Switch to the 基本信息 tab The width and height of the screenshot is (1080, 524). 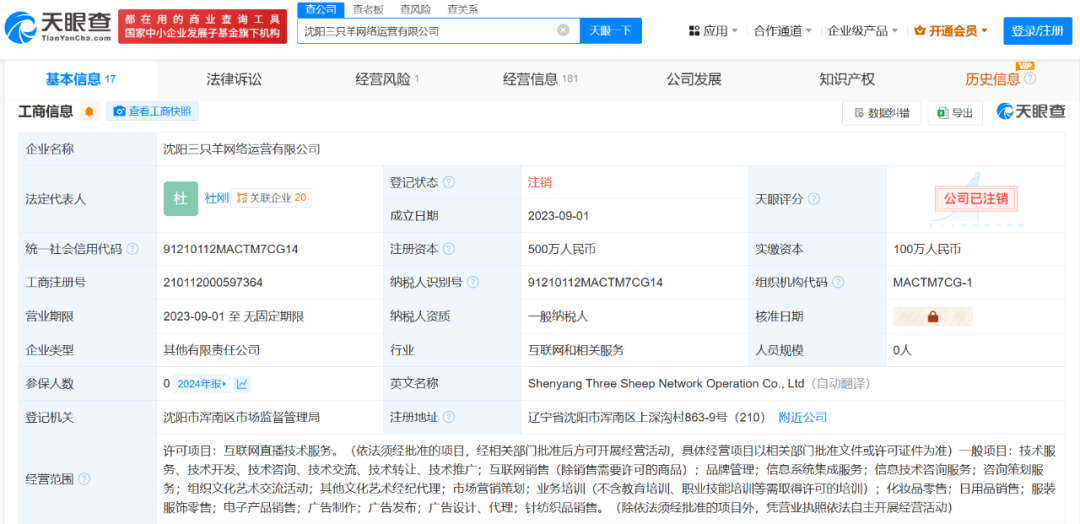(x=81, y=79)
